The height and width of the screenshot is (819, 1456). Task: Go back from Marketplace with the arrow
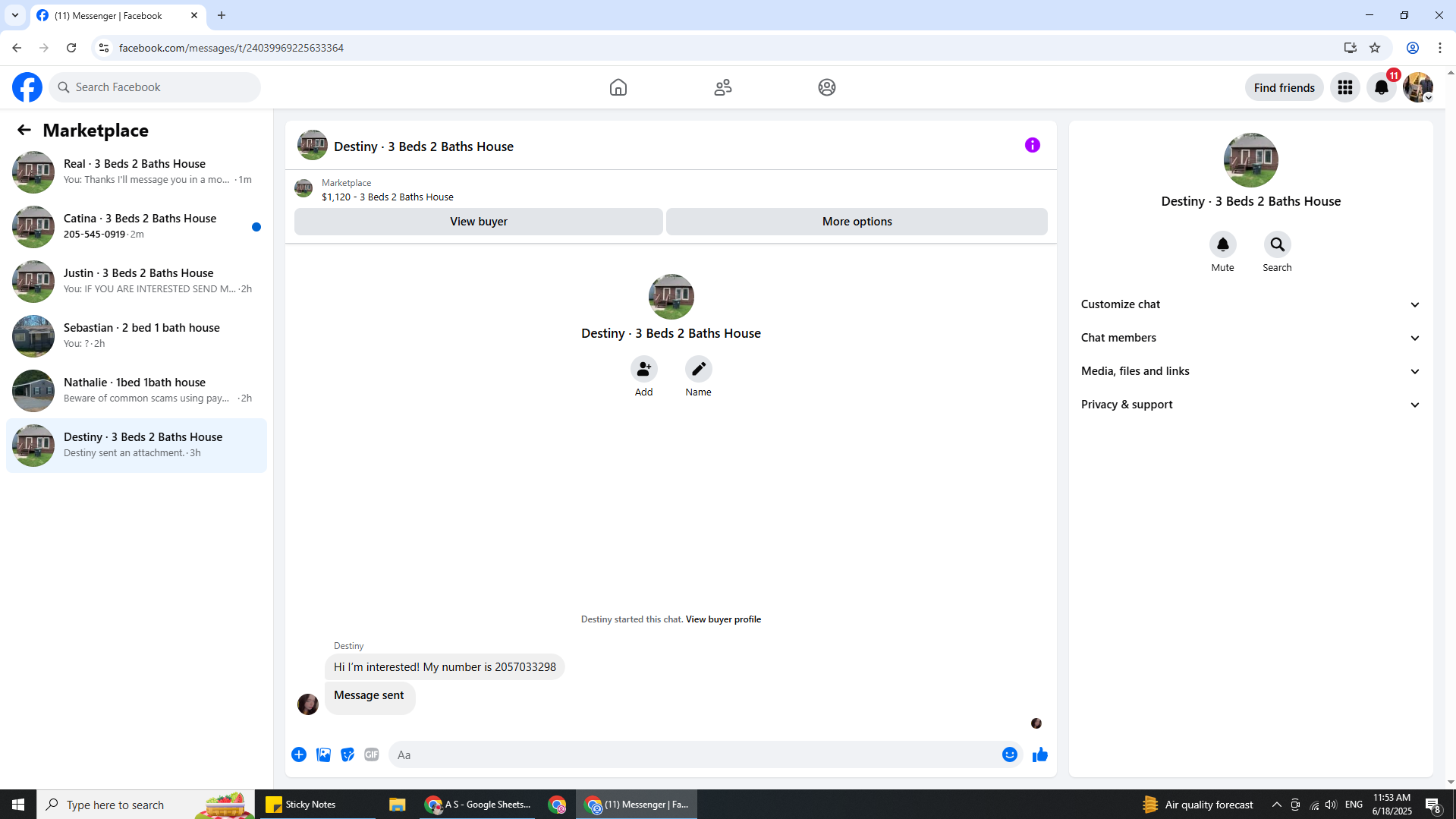pyautogui.click(x=24, y=131)
